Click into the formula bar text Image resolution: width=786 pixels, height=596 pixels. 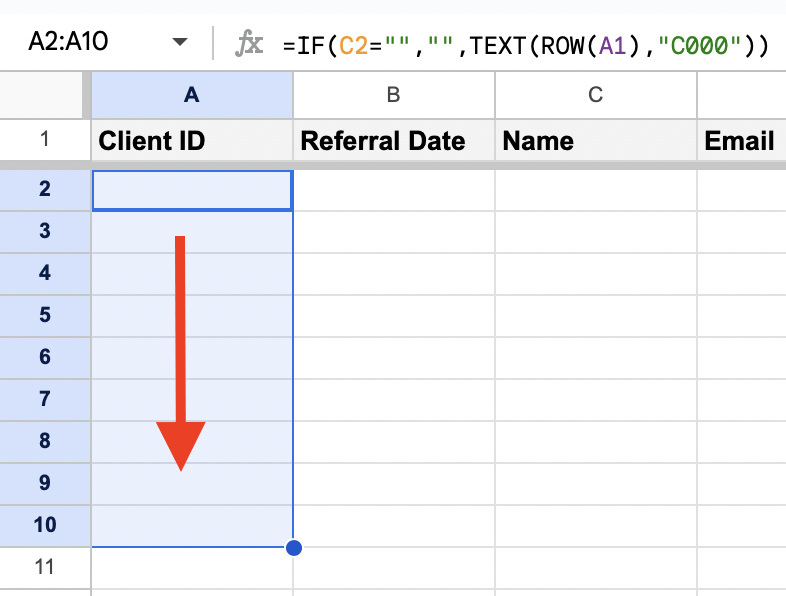click(525, 46)
